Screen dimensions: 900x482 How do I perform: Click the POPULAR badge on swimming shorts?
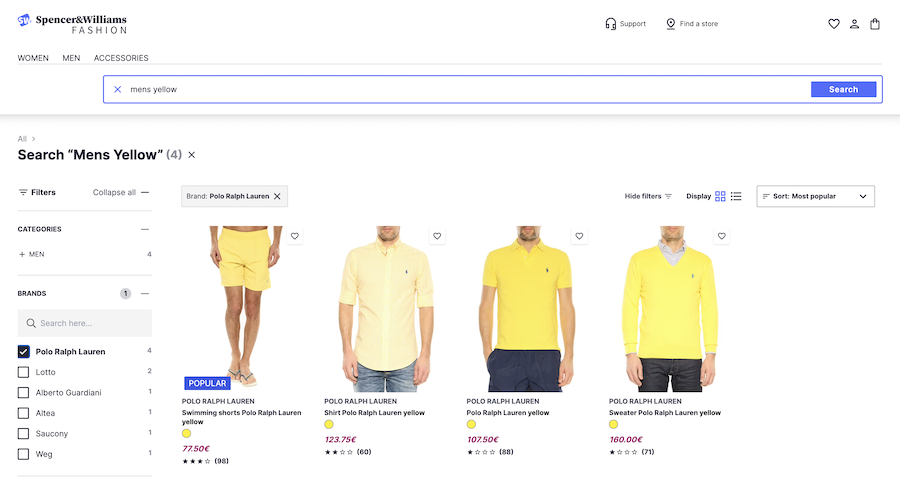pyautogui.click(x=207, y=383)
